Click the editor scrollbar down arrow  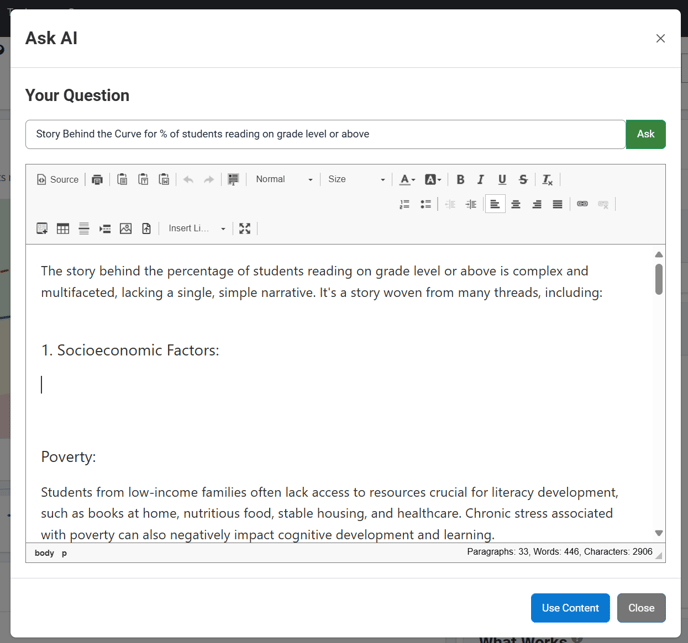coord(659,533)
